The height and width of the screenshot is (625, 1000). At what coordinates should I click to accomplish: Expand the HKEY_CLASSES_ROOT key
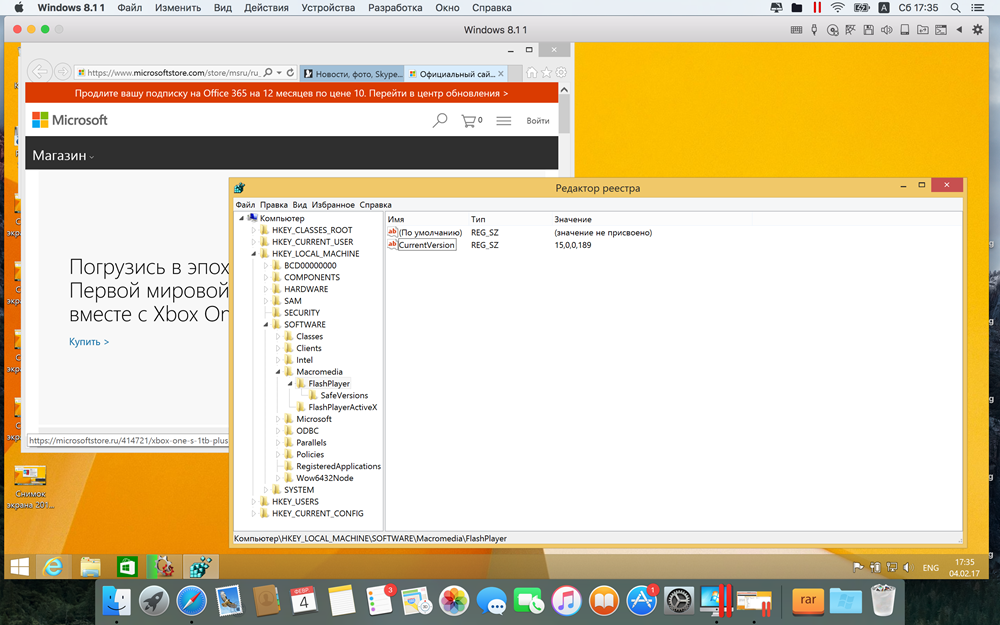pos(253,230)
